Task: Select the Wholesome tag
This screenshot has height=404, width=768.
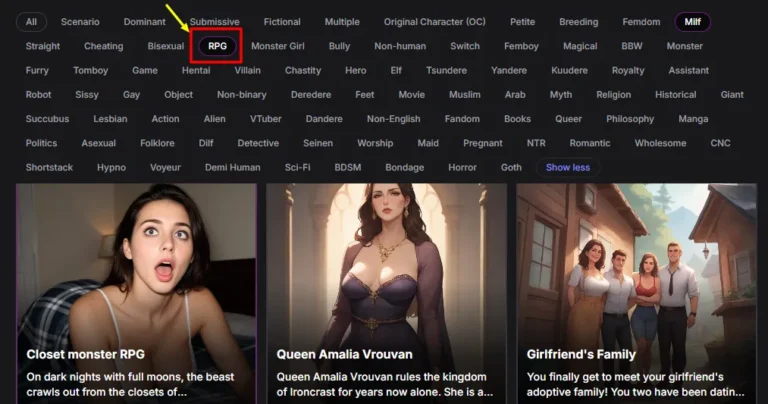Action: tap(660, 143)
